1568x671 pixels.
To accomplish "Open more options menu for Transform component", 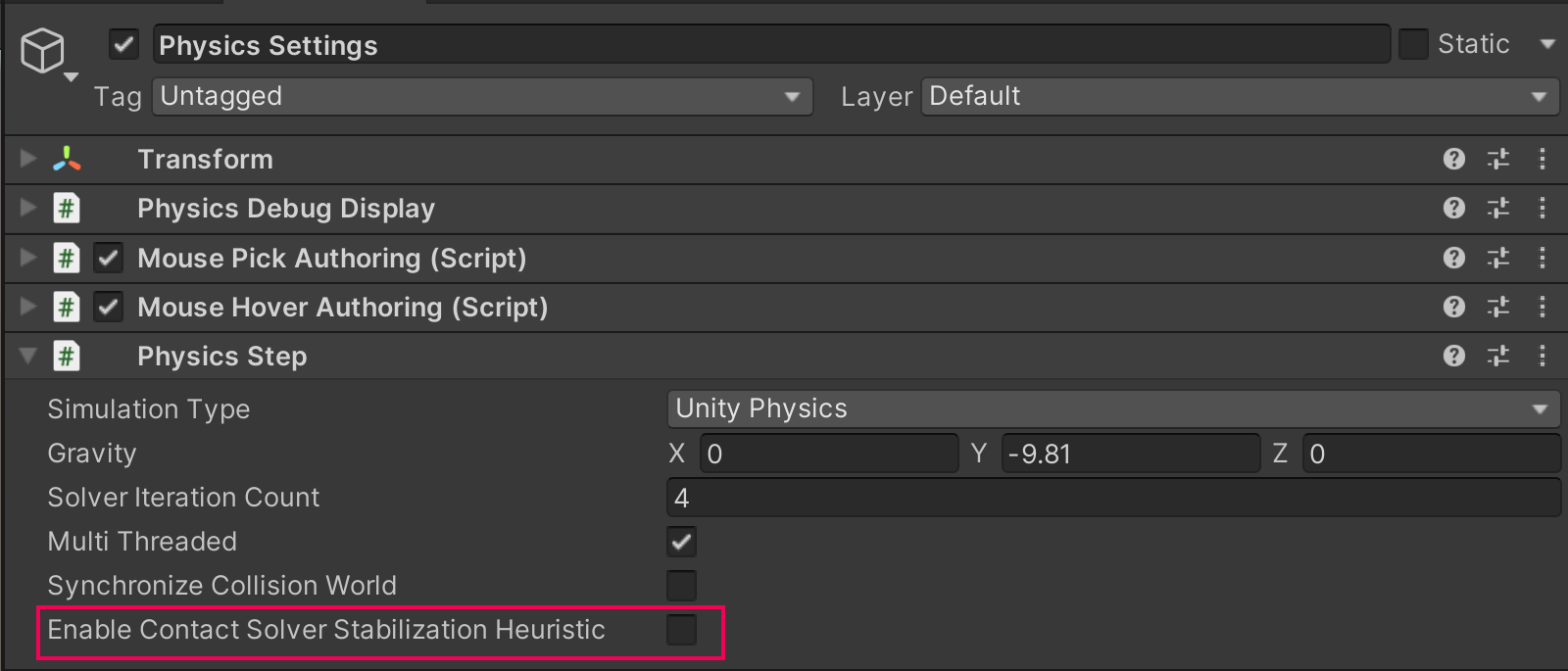I will pyautogui.click(x=1543, y=159).
